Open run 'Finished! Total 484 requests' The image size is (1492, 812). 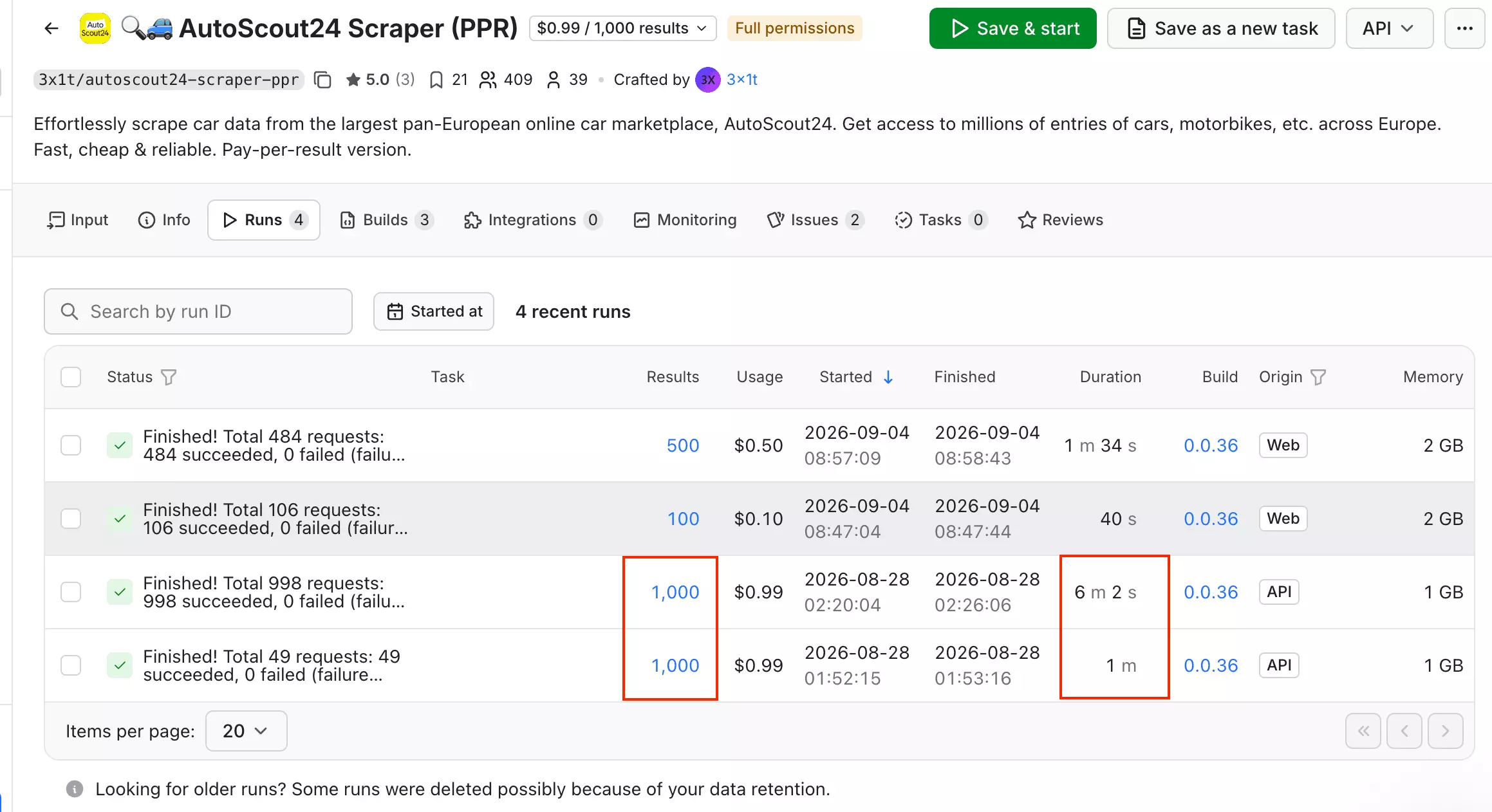(x=274, y=445)
